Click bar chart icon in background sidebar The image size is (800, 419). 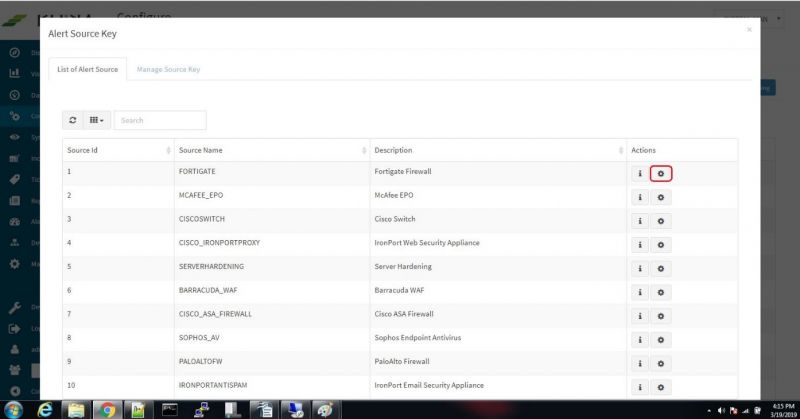click(x=15, y=73)
